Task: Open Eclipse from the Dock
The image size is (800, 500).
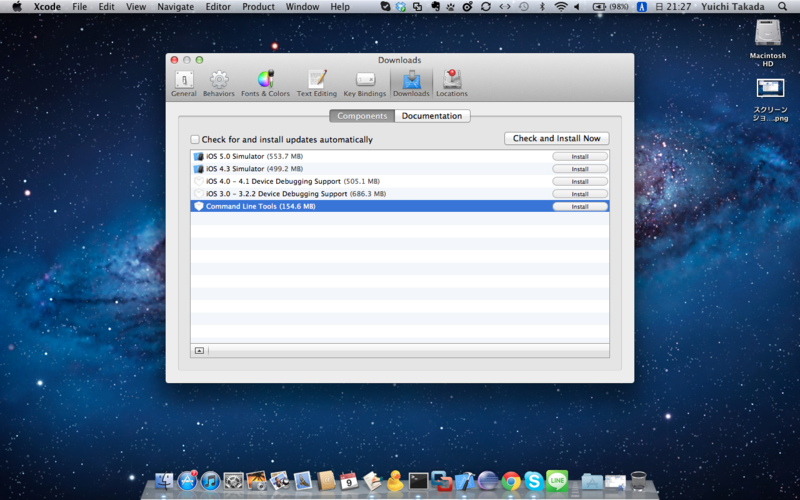Action: tap(488, 481)
